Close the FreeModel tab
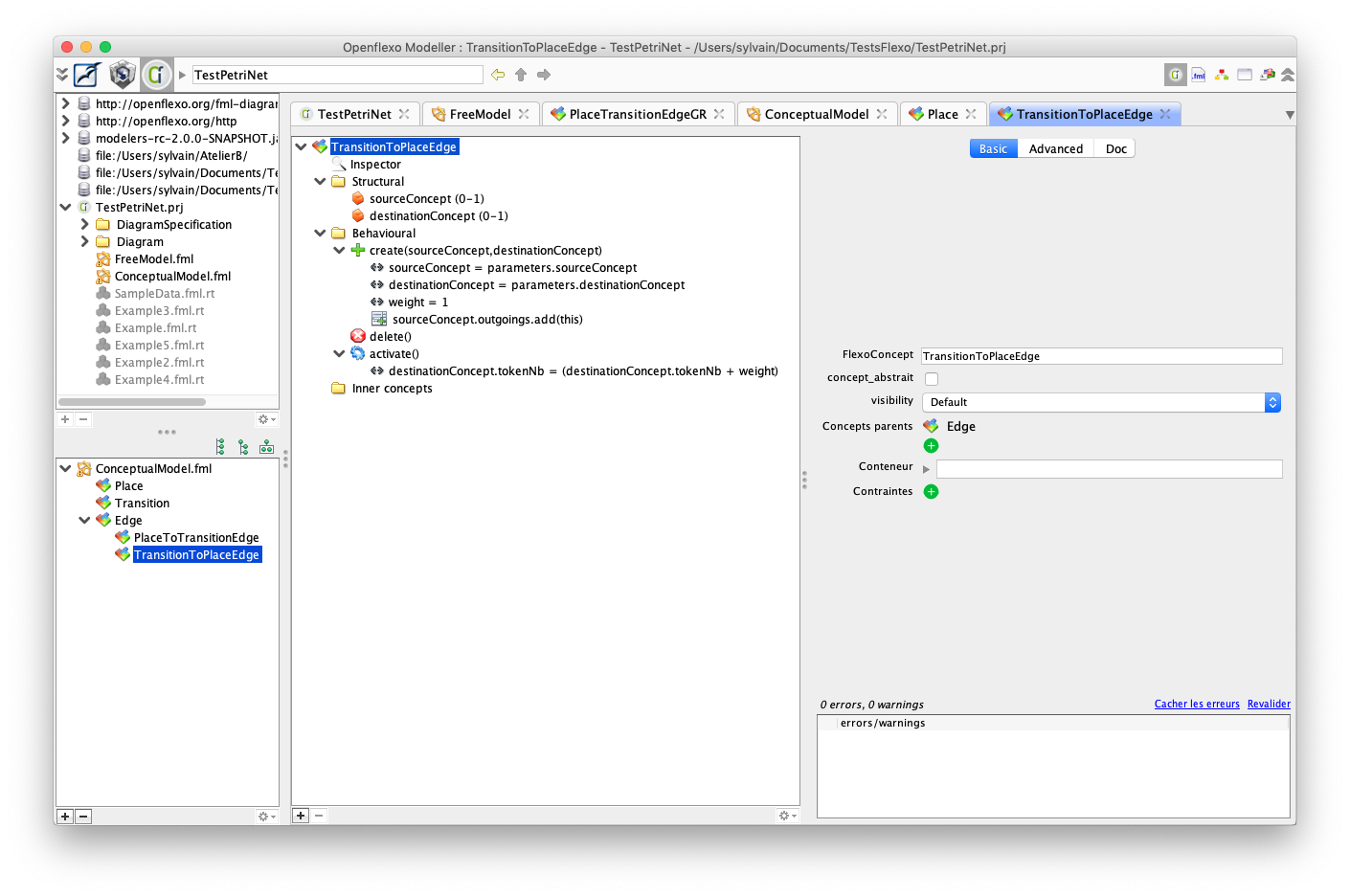The height and width of the screenshot is (896, 1350). pos(524,114)
